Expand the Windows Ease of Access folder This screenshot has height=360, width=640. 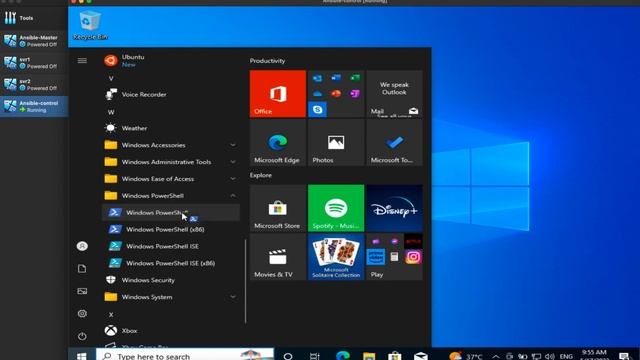click(x=171, y=179)
